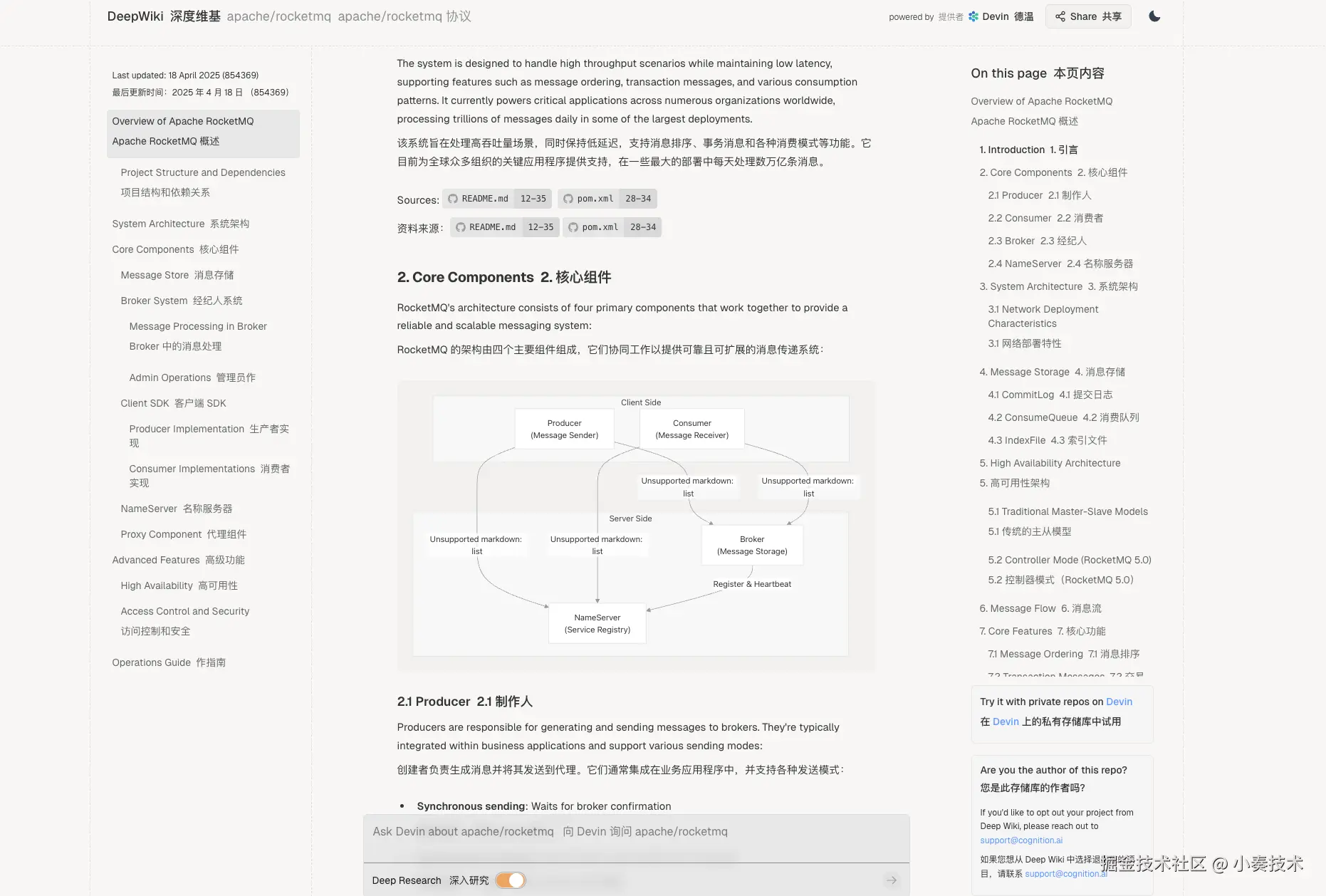Jump to 2.3 Broker in page outline

(x=1037, y=241)
